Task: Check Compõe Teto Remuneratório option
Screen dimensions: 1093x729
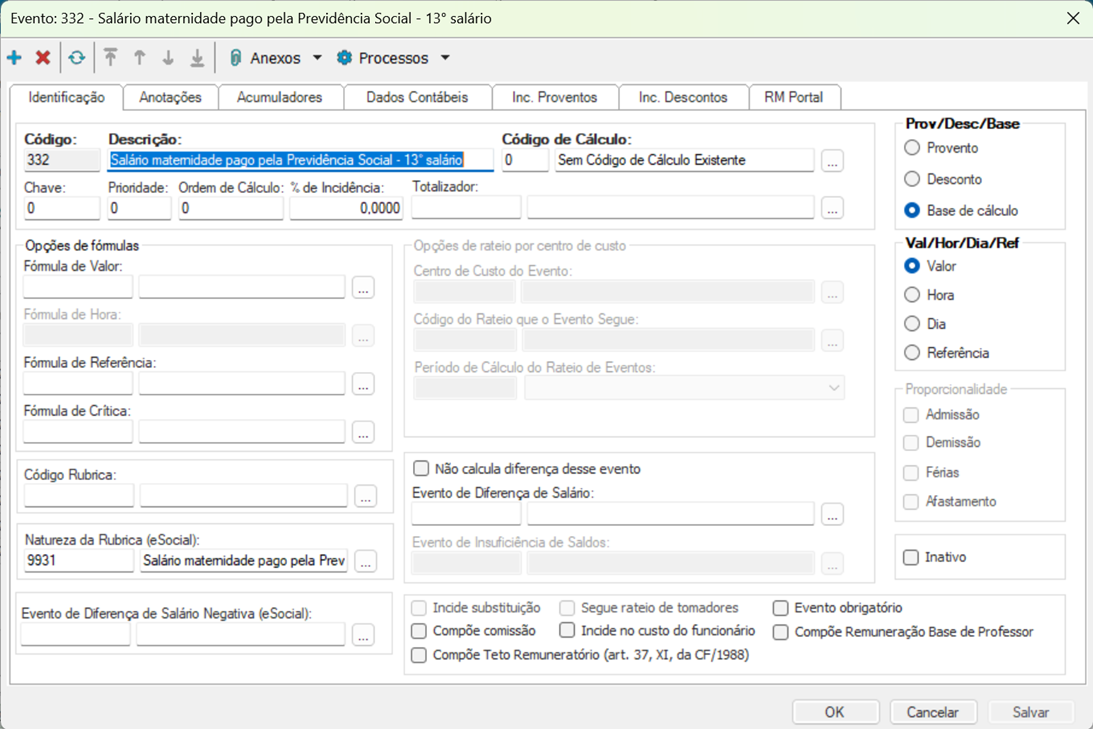Action: pos(418,655)
